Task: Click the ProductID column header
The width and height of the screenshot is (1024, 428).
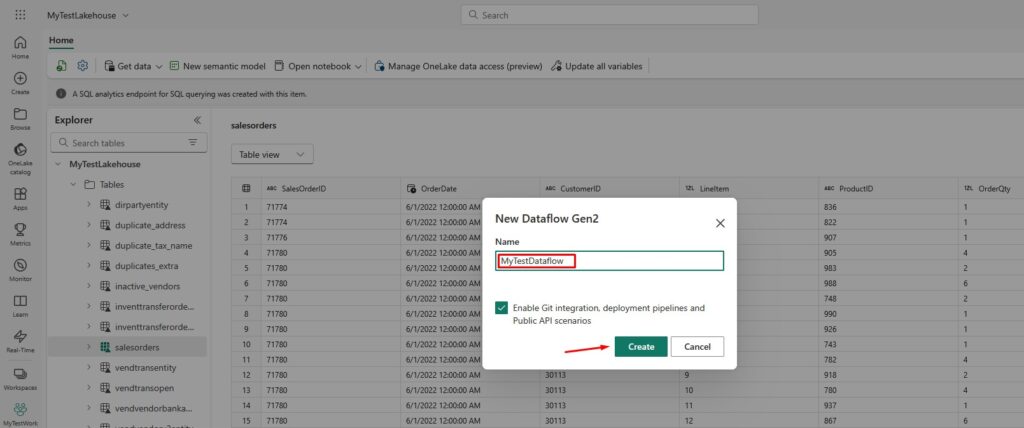Action: 888,189
